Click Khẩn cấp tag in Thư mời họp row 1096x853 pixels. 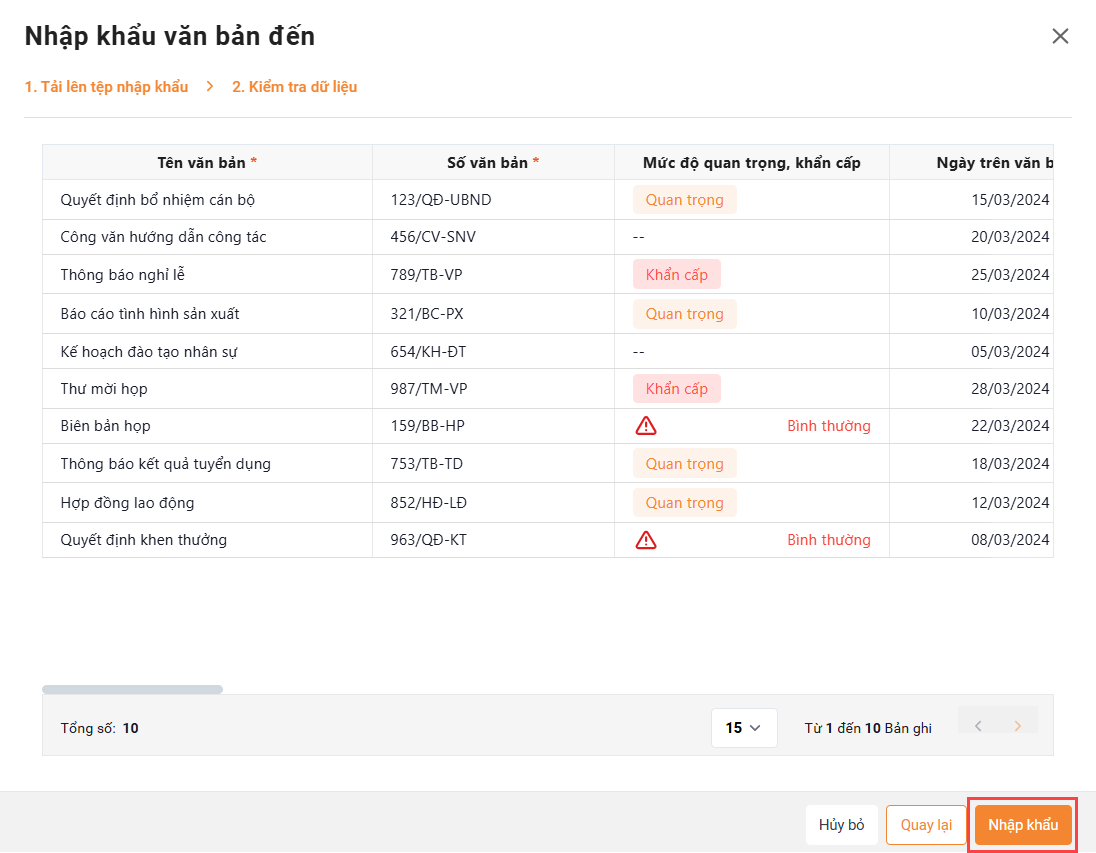(676, 389)
